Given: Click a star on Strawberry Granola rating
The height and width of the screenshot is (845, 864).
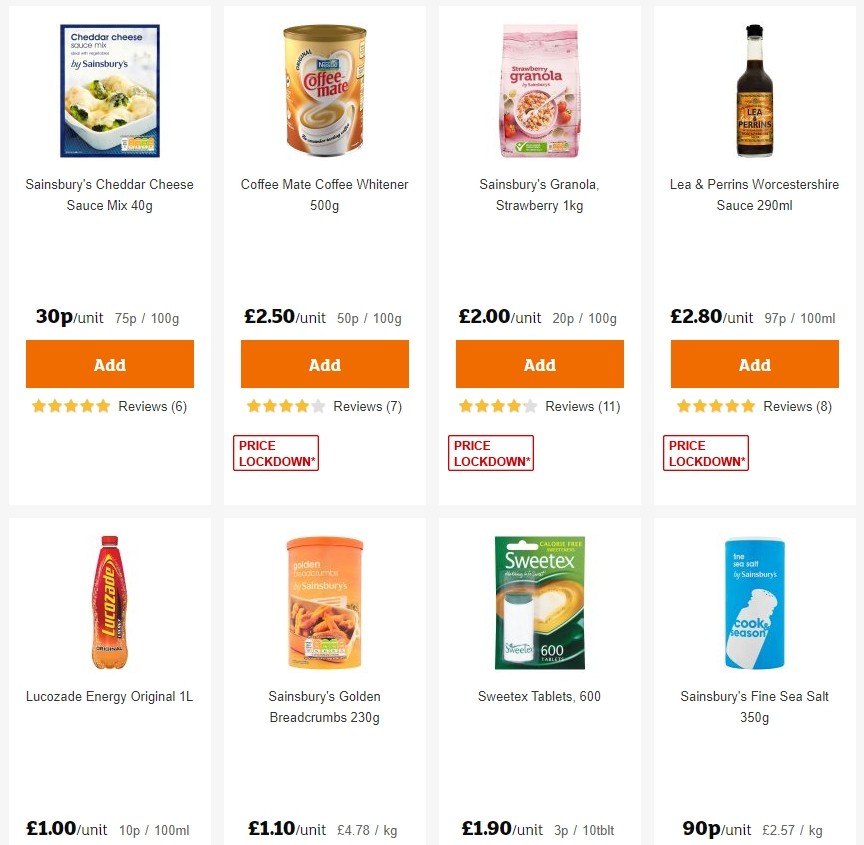Looking at the screenshot, I should [x=481, y=406].
